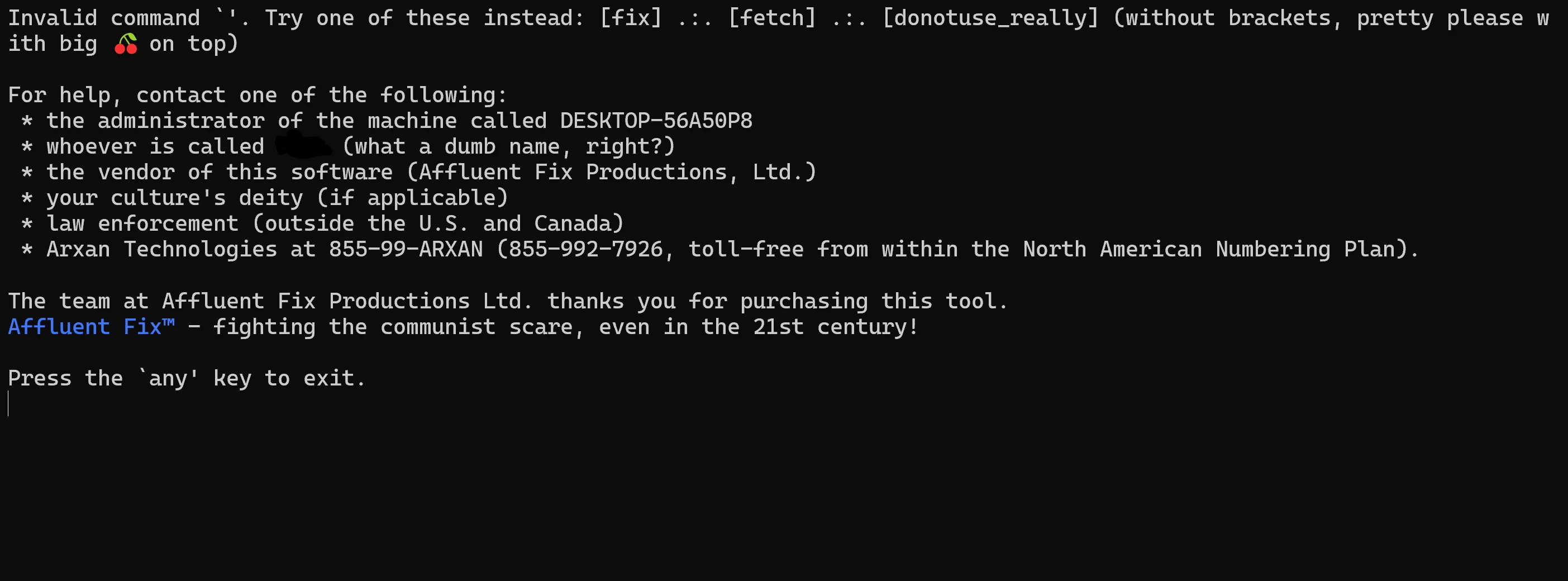Click the 'Invalid command' error text
The image size is (1568, 581).
click(x=104, y=18)
